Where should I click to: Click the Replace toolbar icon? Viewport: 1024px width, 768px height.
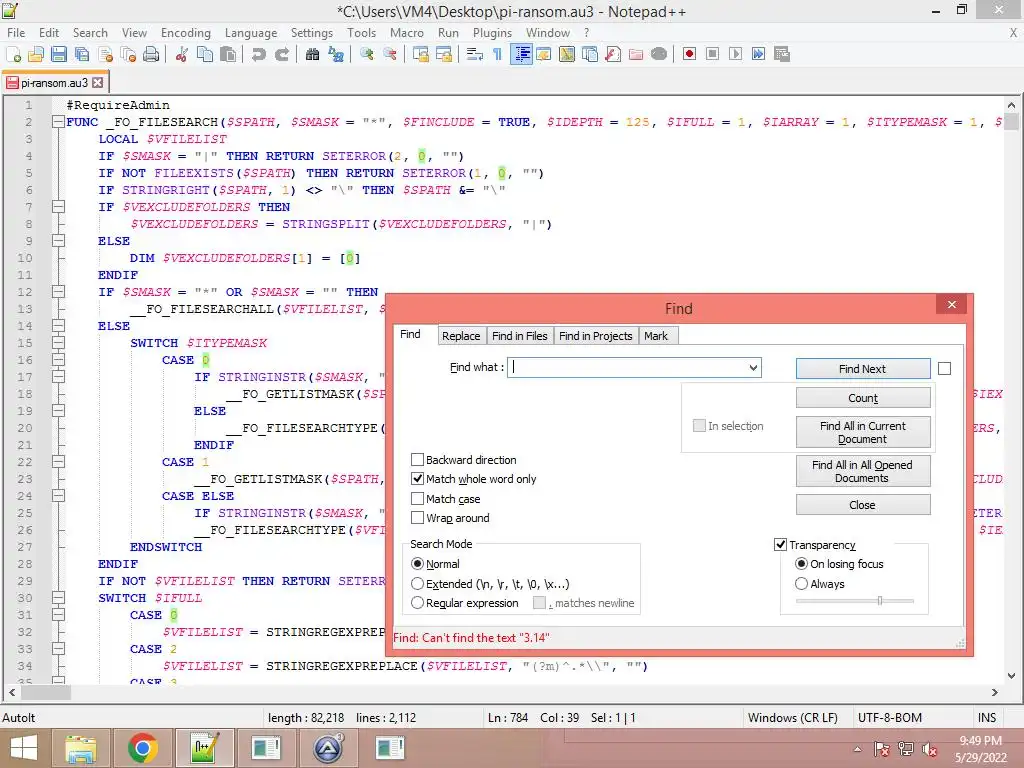(x=336, y=54)
